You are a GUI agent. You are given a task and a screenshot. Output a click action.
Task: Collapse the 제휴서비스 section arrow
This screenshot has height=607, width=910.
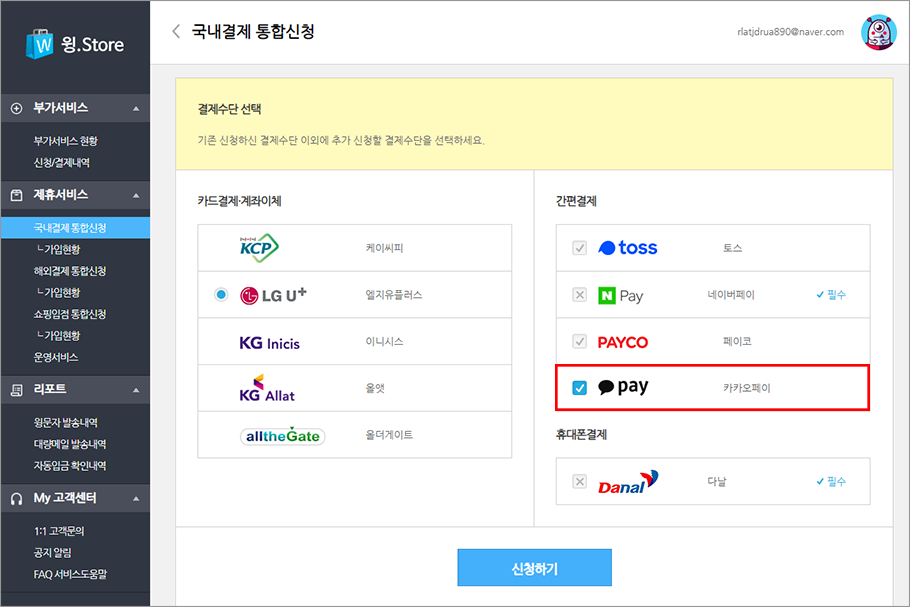(x=136, y=196)
